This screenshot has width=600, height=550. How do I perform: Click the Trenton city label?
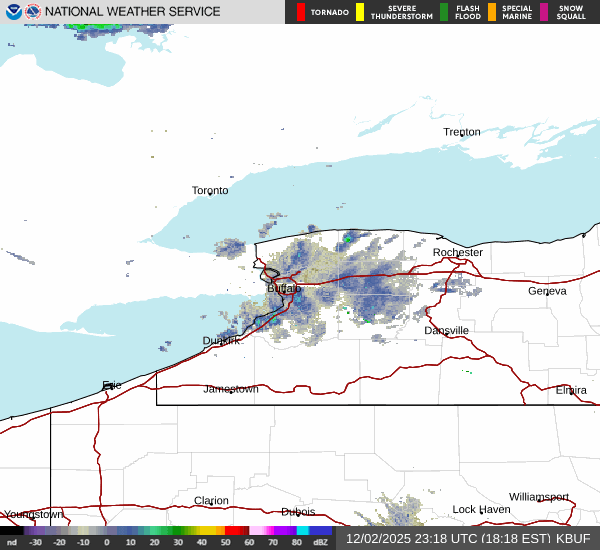[x=462, y=132]
